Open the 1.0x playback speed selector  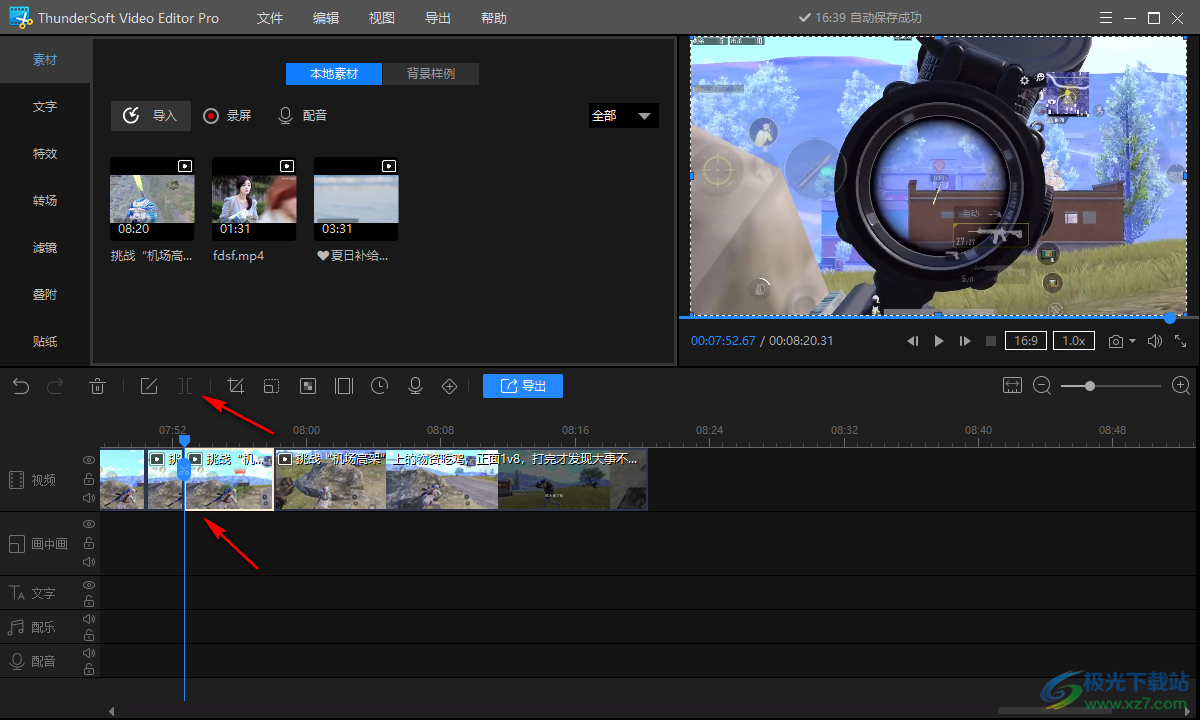coord(1074,341)
